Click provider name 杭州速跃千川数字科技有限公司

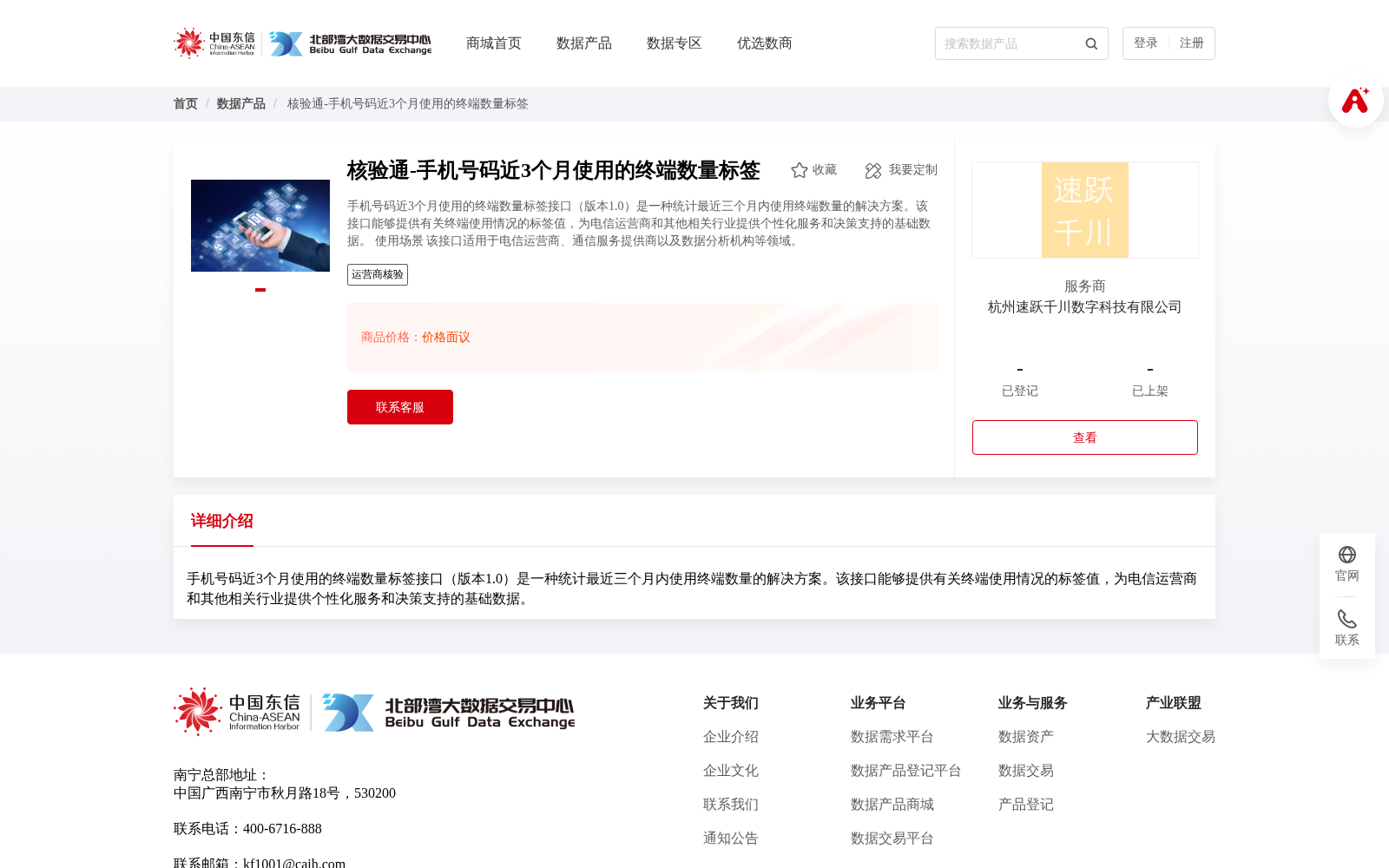[x=1085, y=307]
